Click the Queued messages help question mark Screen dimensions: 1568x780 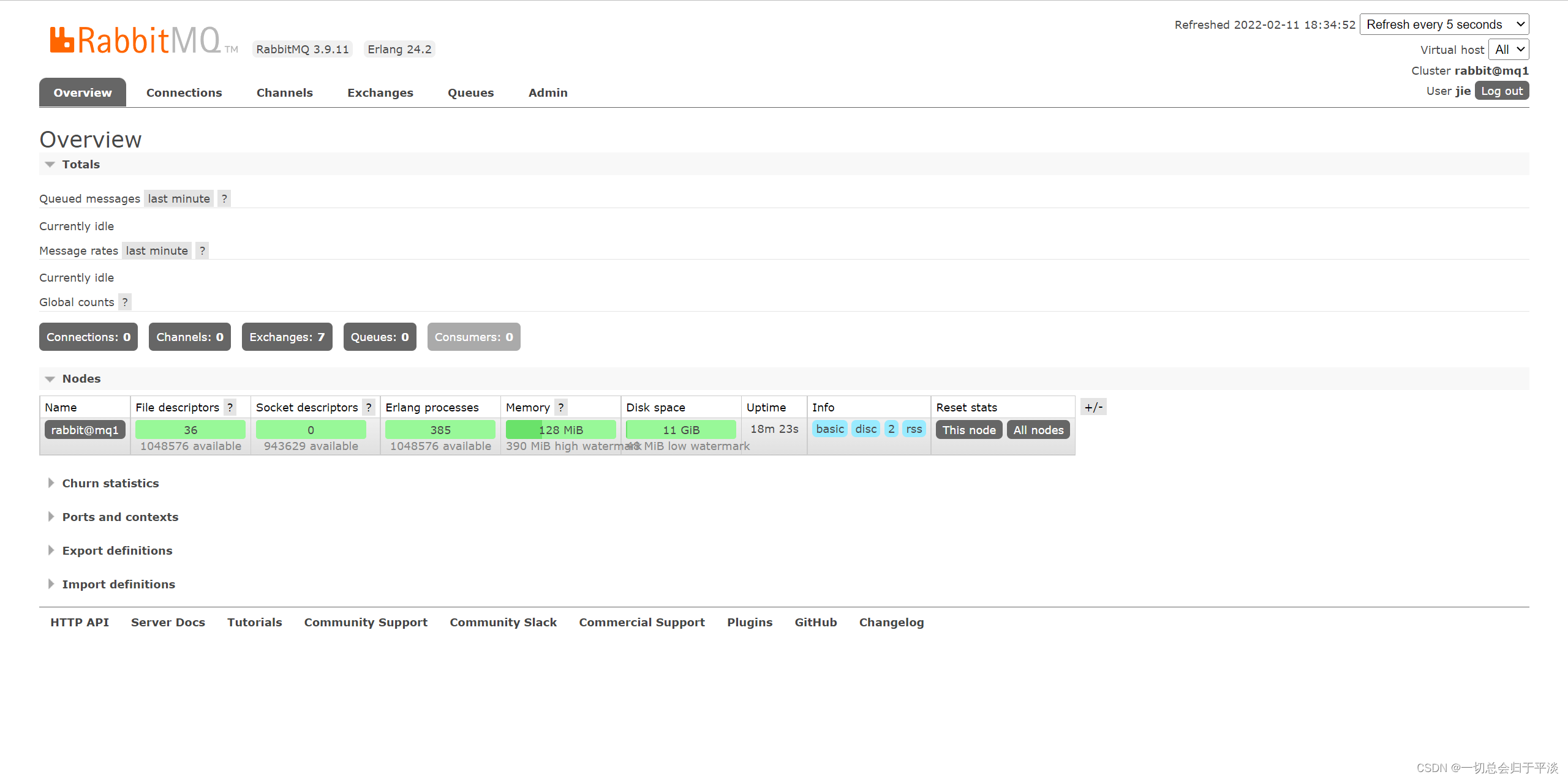[224, 198]
